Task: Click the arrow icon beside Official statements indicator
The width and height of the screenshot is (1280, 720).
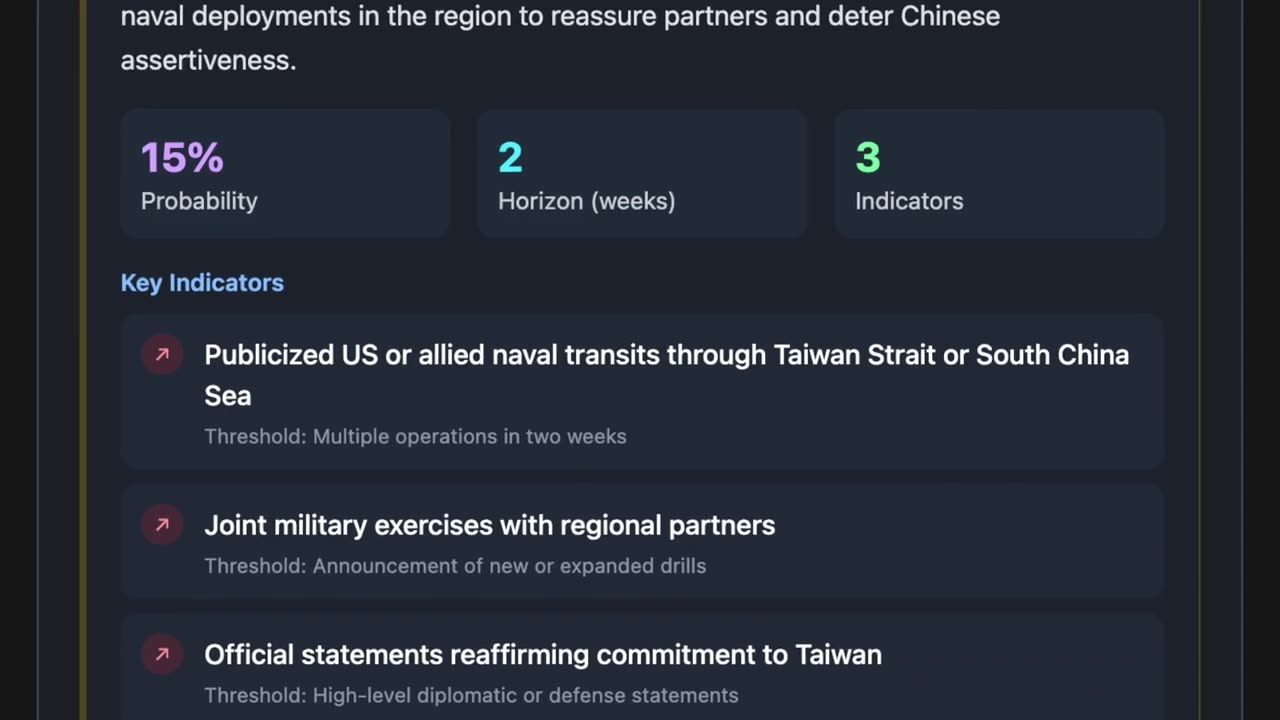Action: (162, 655)
